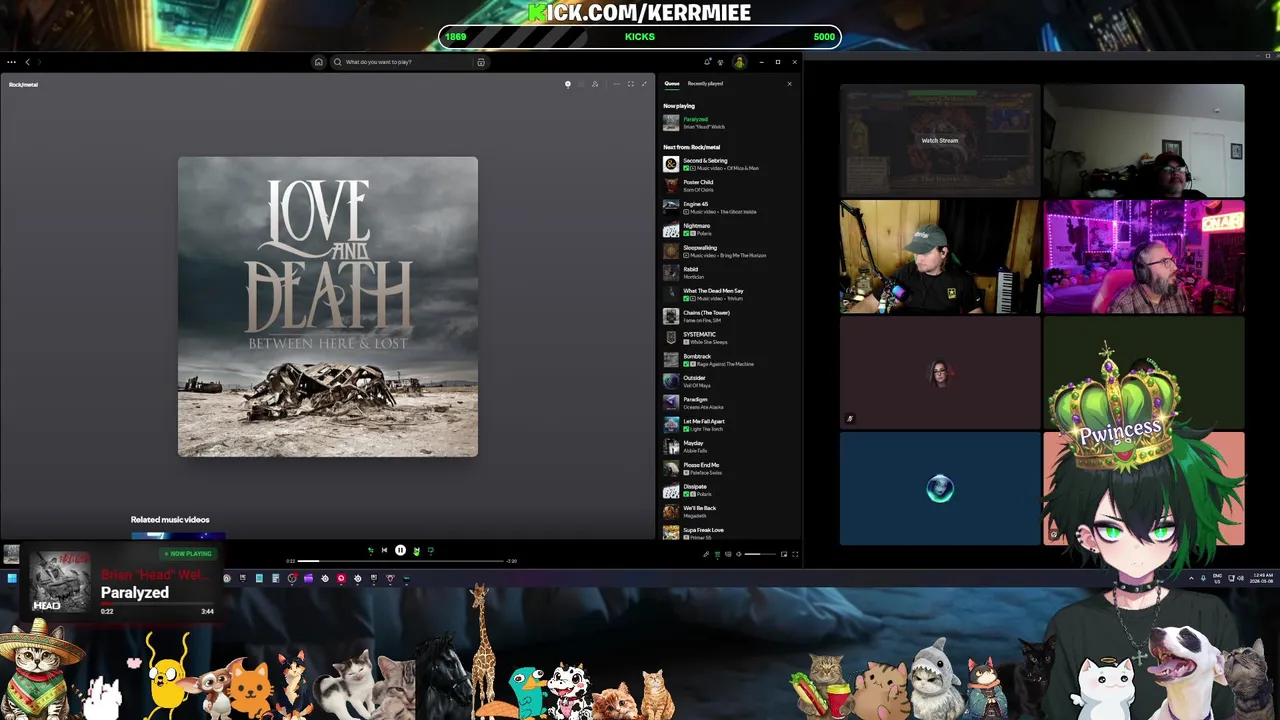
Task: Toggle shuffle in Spotify player
Action: pos(370,550)
